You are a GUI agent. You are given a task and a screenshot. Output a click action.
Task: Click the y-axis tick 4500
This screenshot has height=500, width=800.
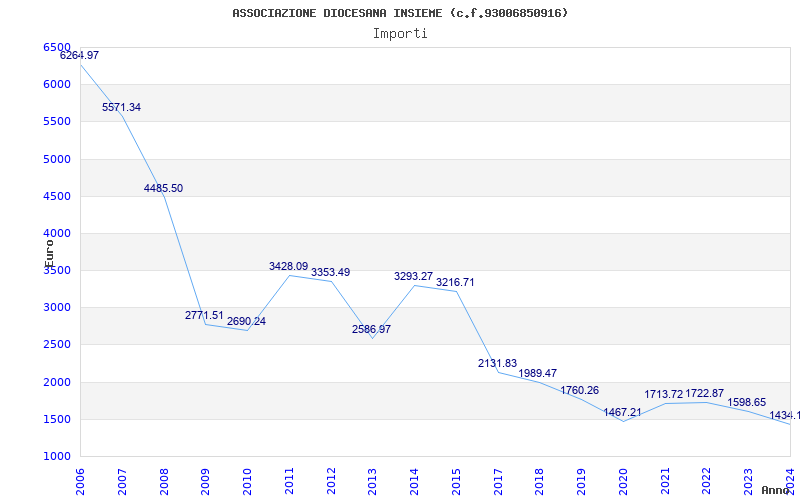click(57, 196)
